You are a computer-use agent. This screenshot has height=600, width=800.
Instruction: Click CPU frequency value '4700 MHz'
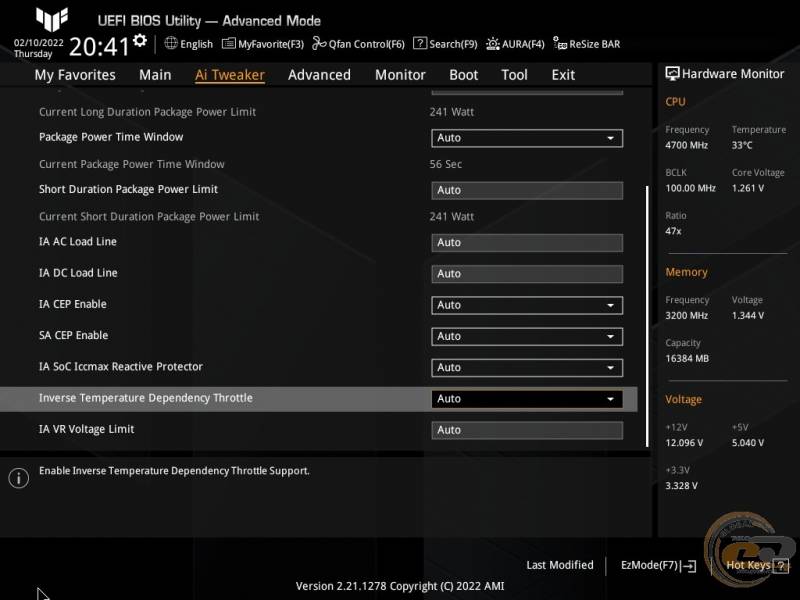tap(686, 145)
